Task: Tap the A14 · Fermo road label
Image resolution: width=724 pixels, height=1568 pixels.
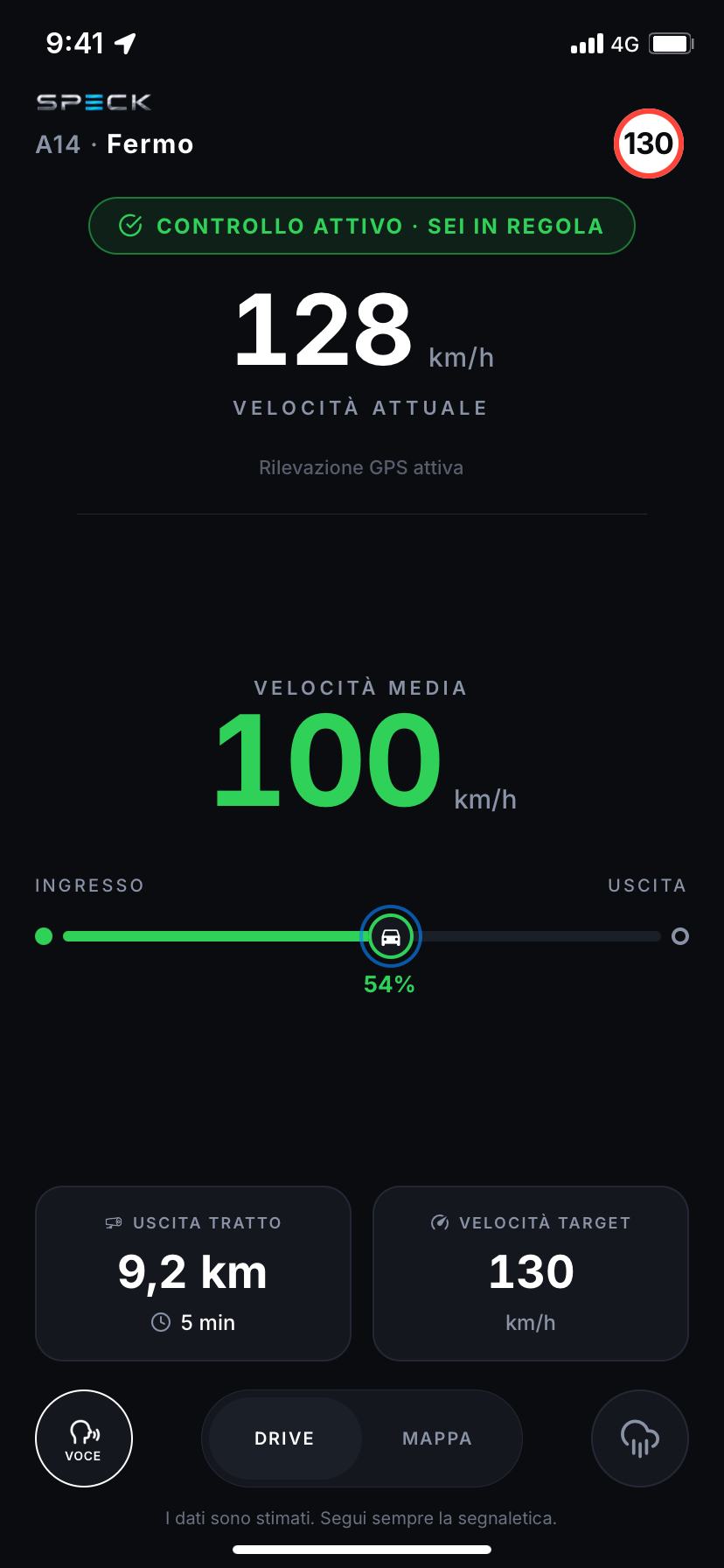Action: tap(115, 144)
